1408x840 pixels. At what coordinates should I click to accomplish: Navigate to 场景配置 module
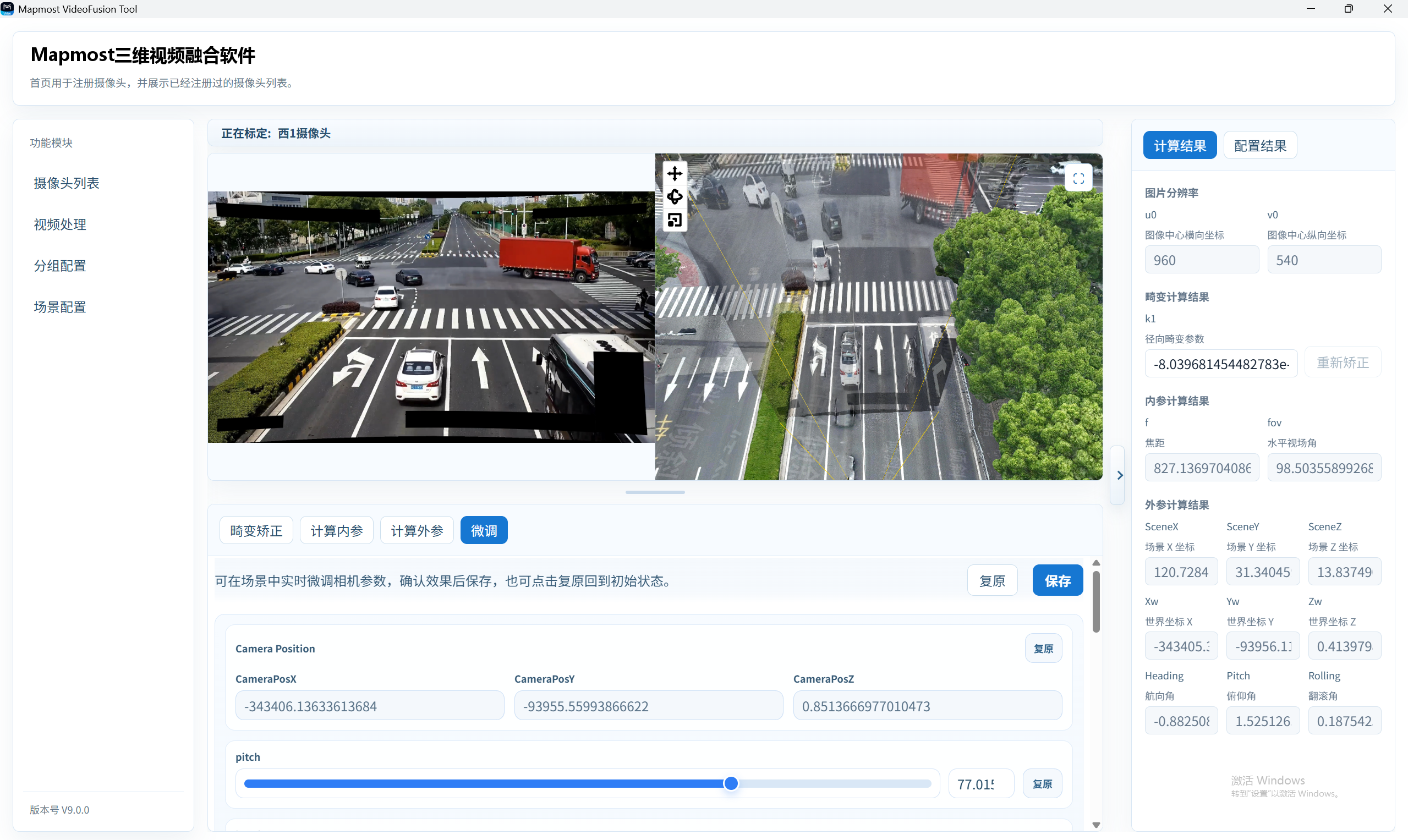click(x=60, y=307)
